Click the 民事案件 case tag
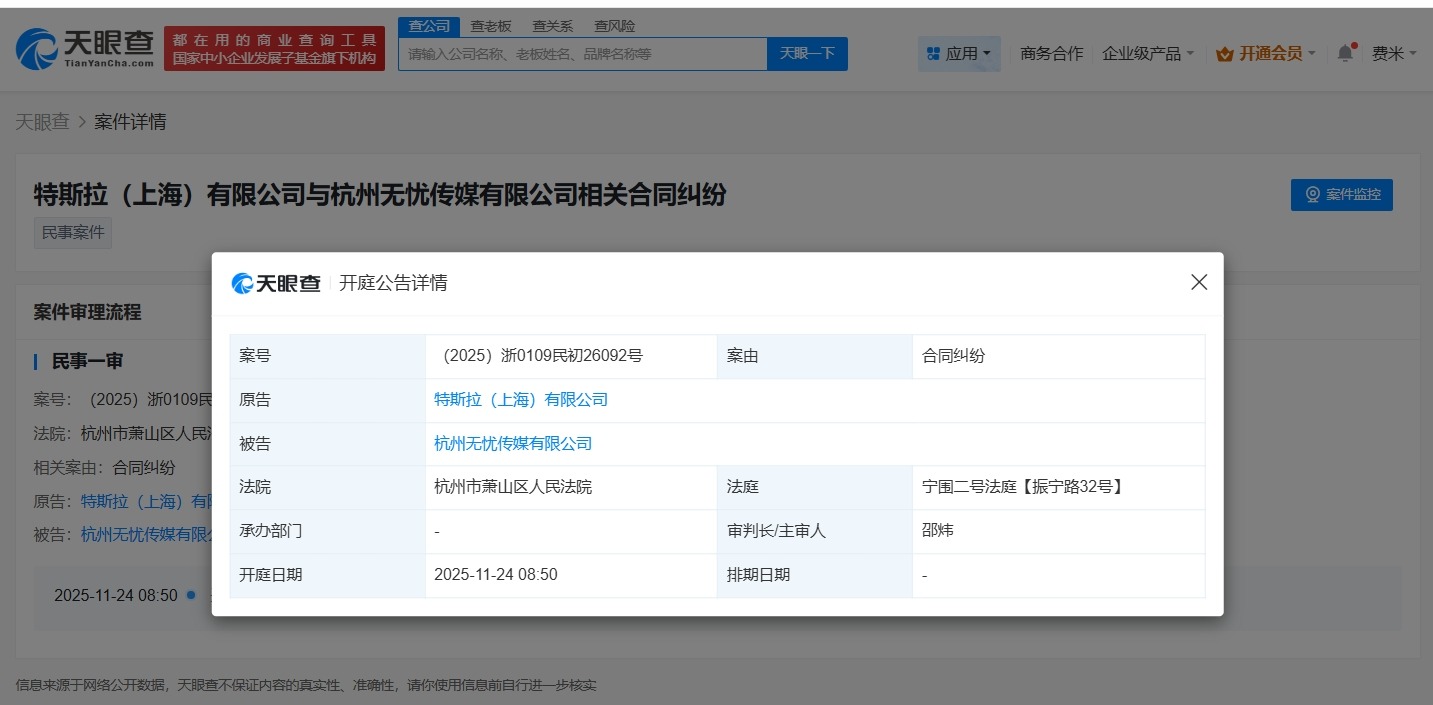Image resolution: width=1433 pixels, height=705 pixels. [72, 232]
